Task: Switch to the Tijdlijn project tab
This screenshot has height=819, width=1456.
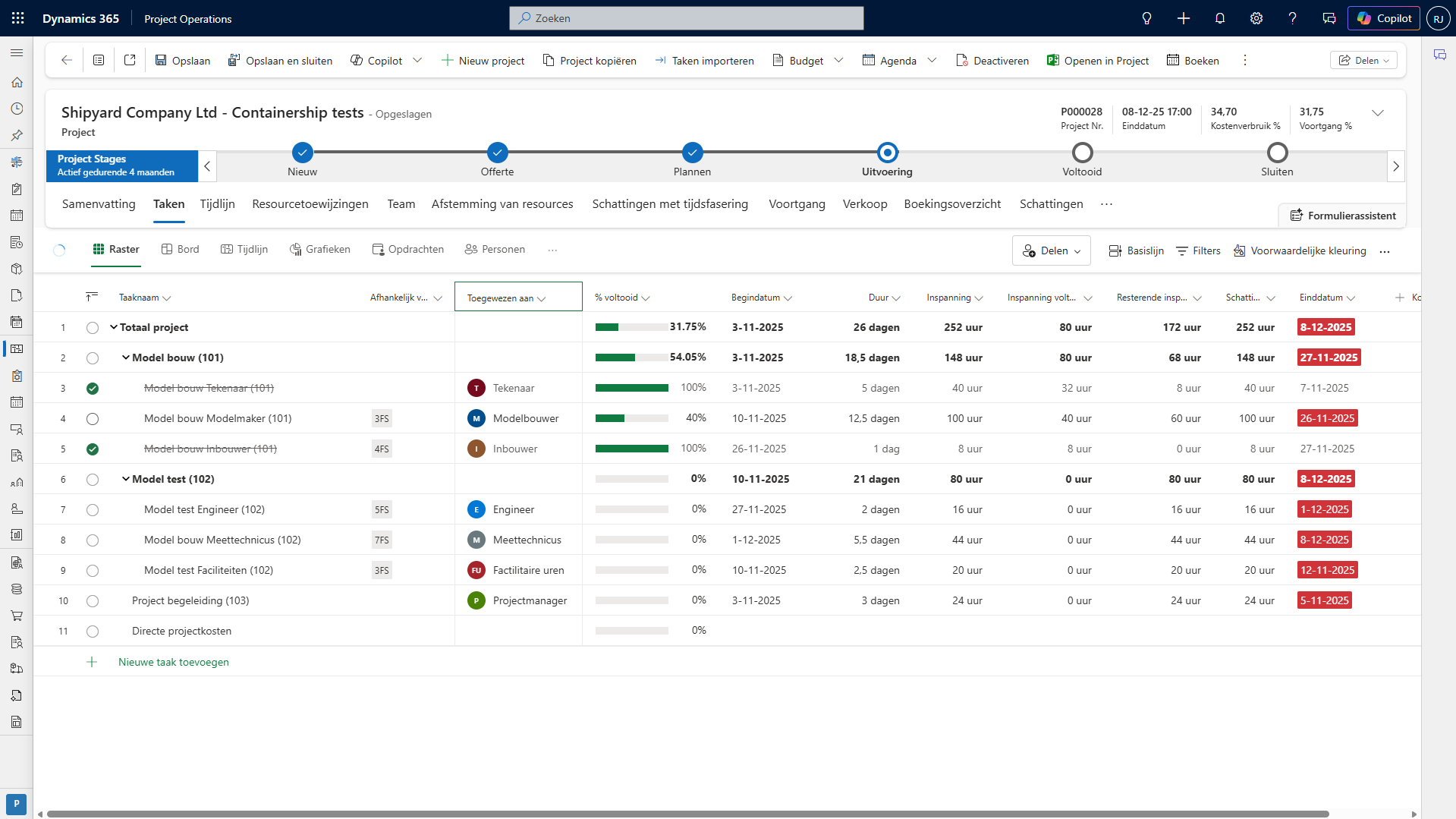Action: pyautogui.click(x=217, y=204)
